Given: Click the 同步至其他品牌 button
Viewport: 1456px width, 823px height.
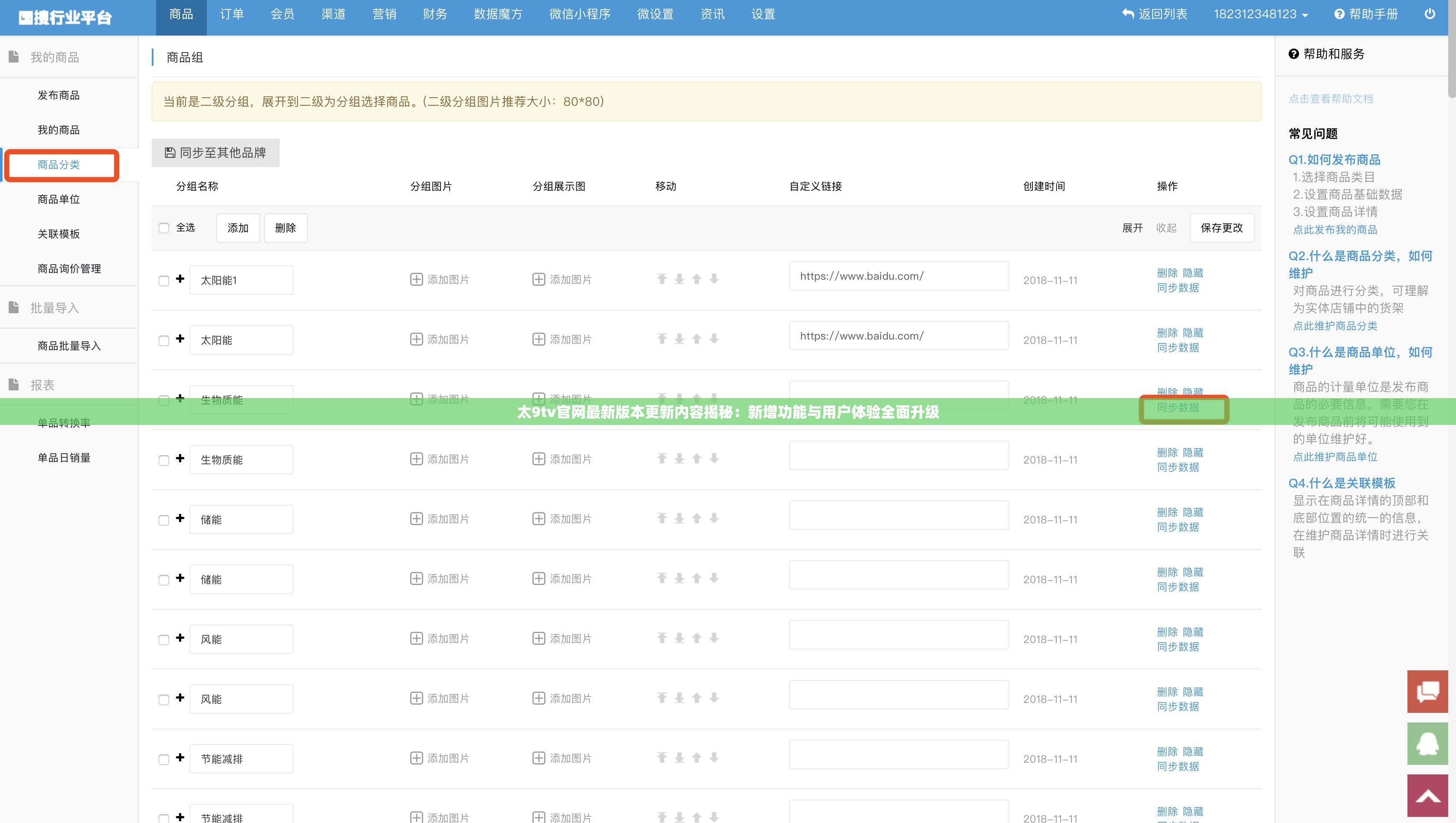Looking at the screenshot, I should (215, 153).
